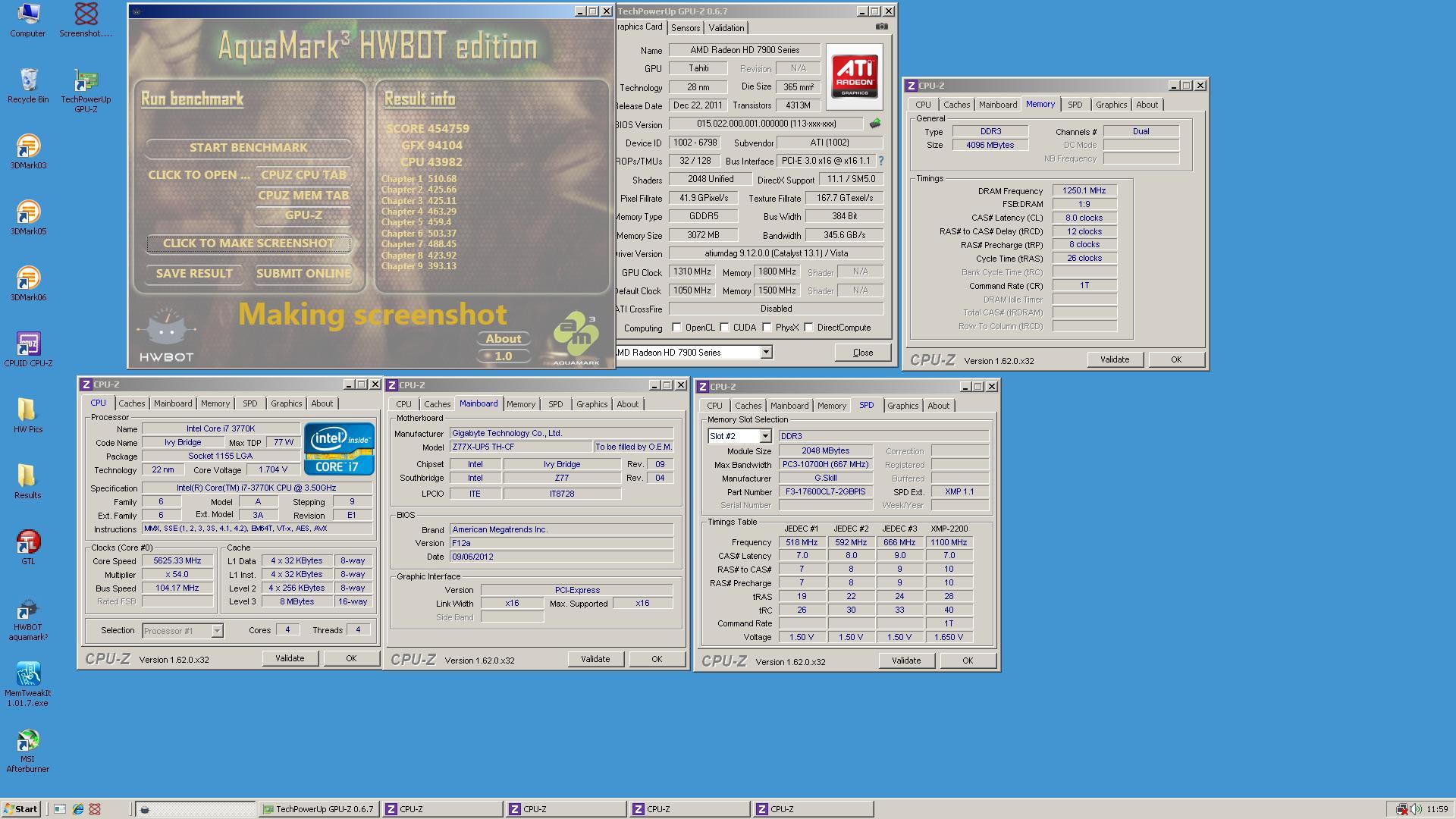
Task: Click Close button in GPU-Z window
Action: pyautogui.click(x=863, y=353)
